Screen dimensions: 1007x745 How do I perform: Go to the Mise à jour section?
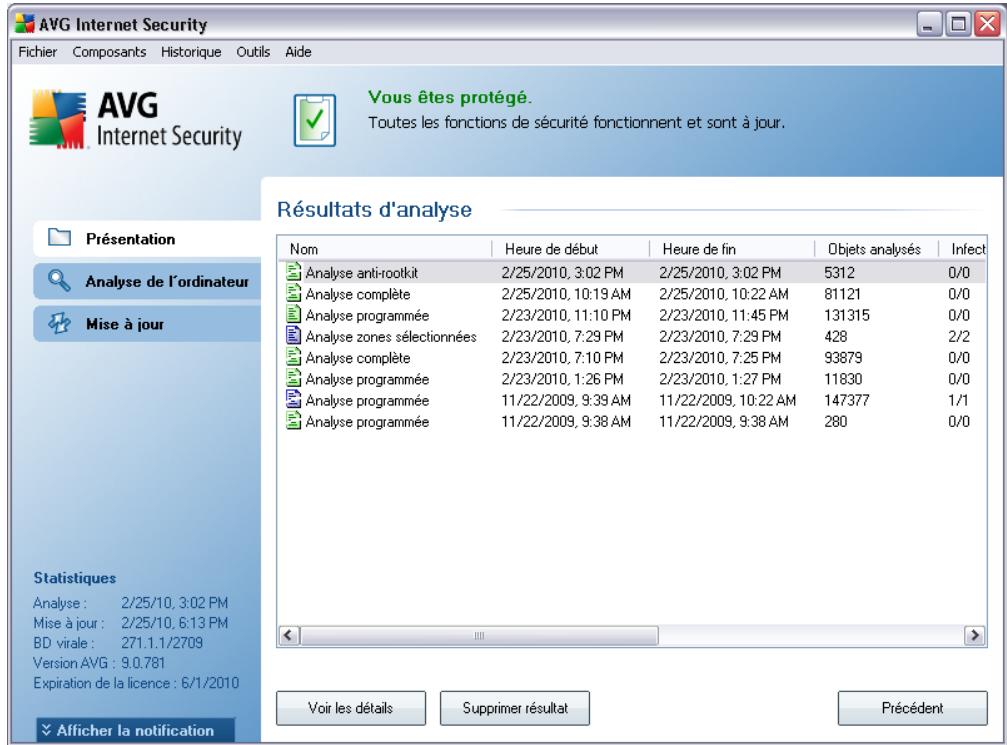[x=147, y=324]
